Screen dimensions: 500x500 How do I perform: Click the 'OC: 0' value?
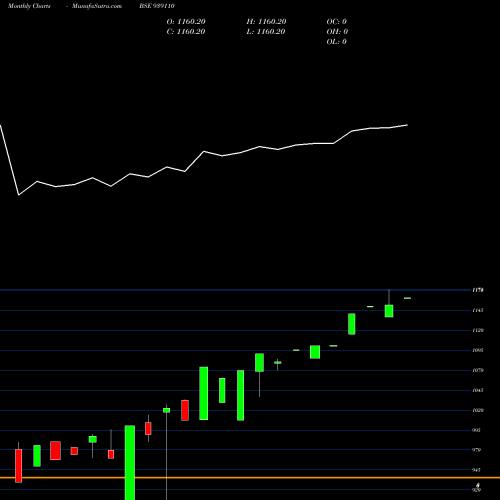(337, 21)
